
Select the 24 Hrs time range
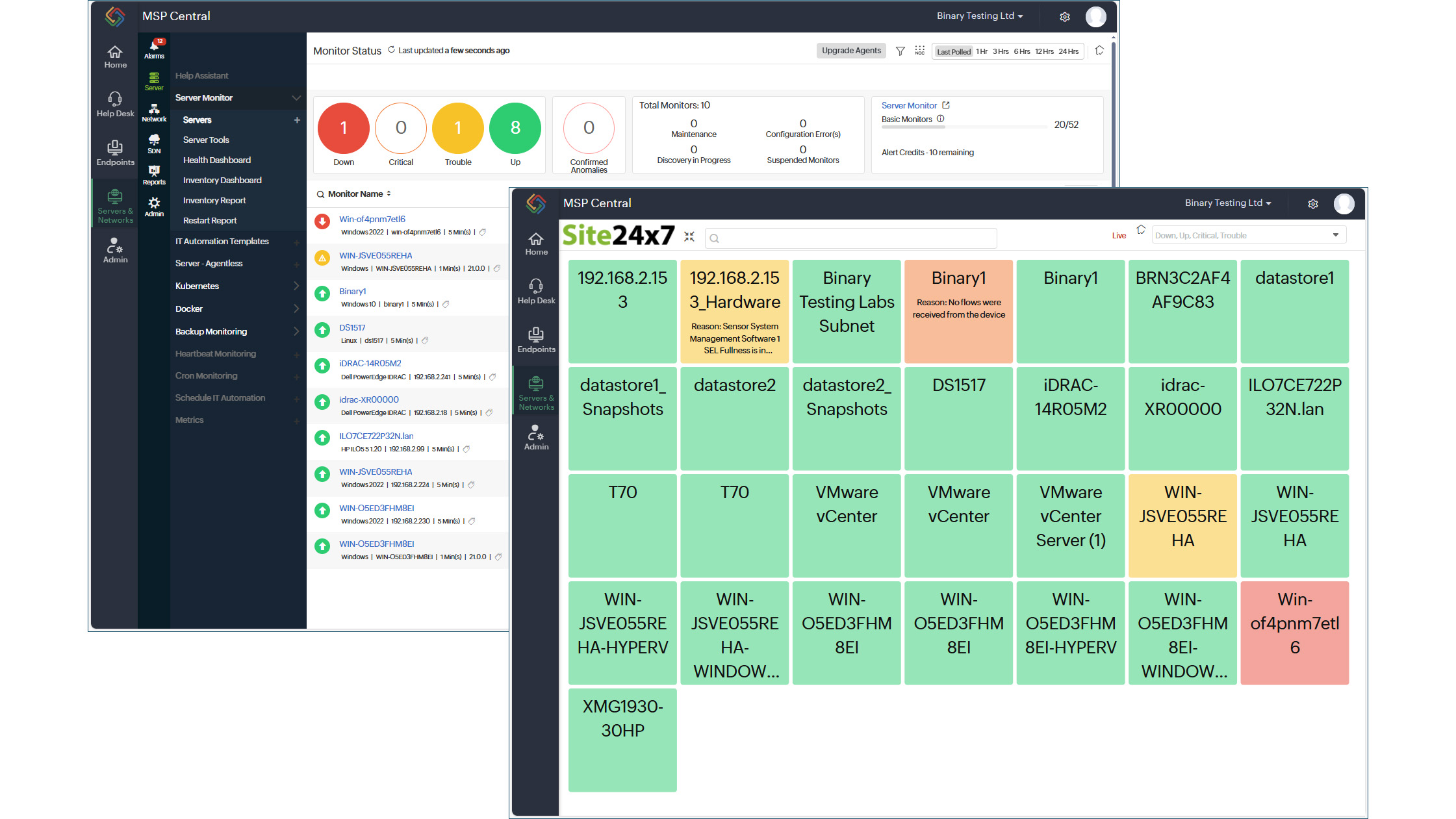tap(1068, 51)
